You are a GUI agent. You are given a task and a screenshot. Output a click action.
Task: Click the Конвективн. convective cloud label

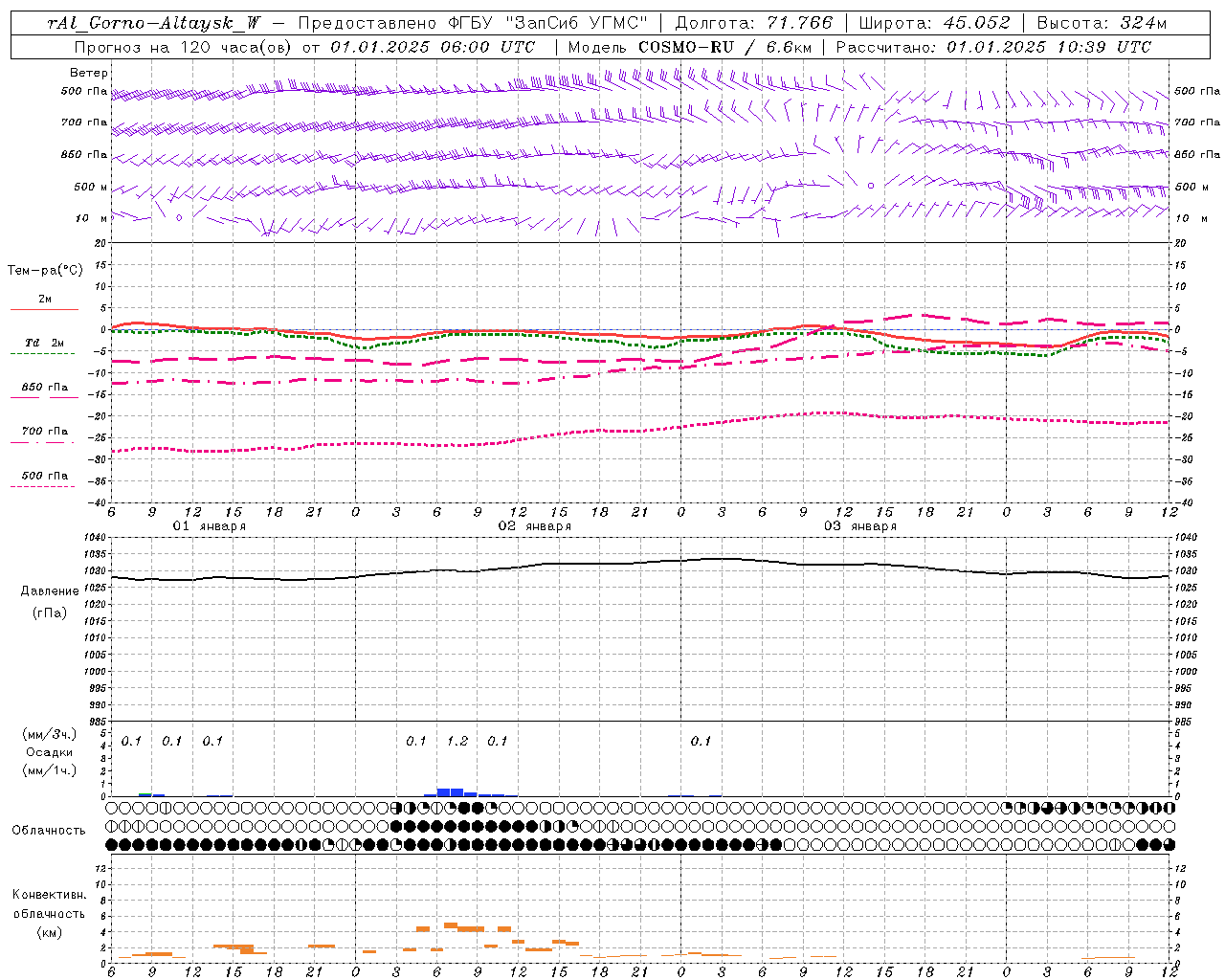click(x=49, y=895)
